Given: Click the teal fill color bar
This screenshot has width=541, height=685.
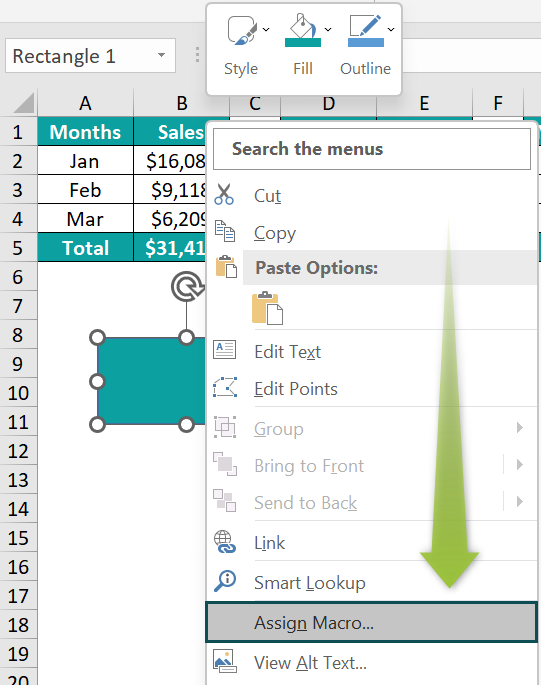Looking at the screenshot, I should point(303,43).
